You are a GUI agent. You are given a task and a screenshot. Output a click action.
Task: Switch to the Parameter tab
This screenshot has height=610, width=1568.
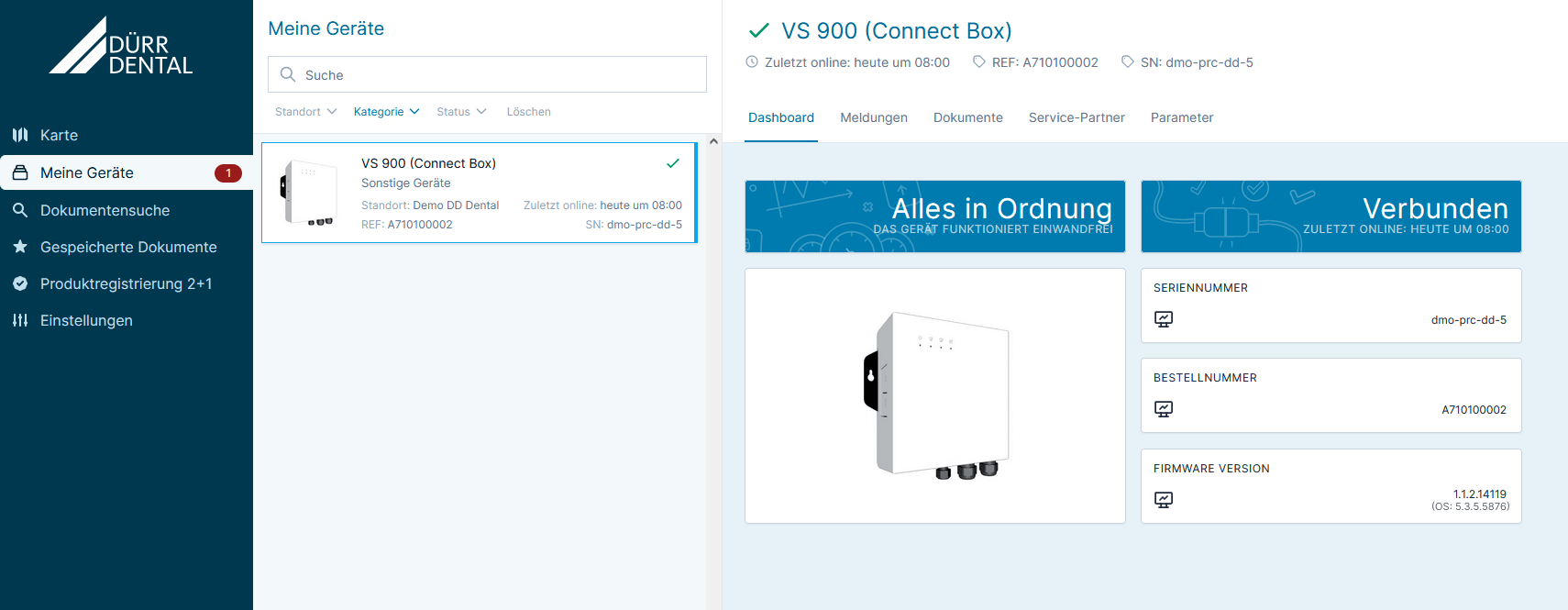pyautogui.click(x=1182, y=117)
